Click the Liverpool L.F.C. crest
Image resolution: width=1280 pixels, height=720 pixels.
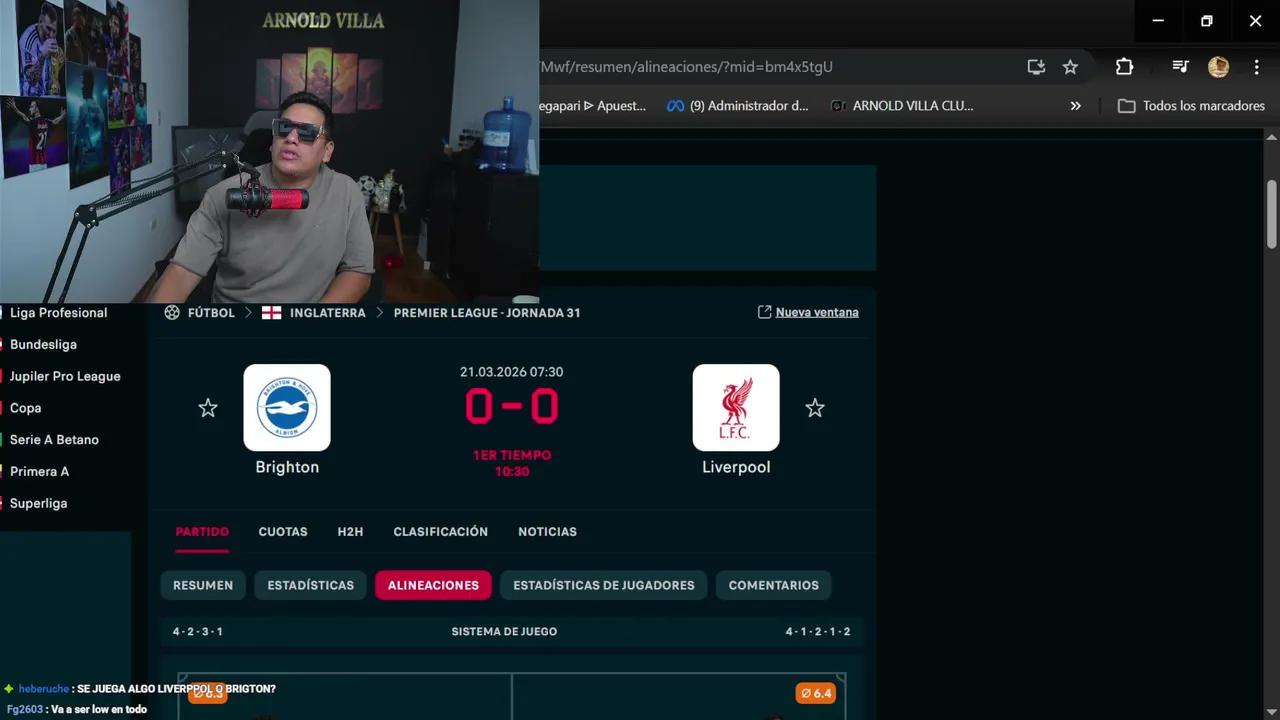pos(736,407)
